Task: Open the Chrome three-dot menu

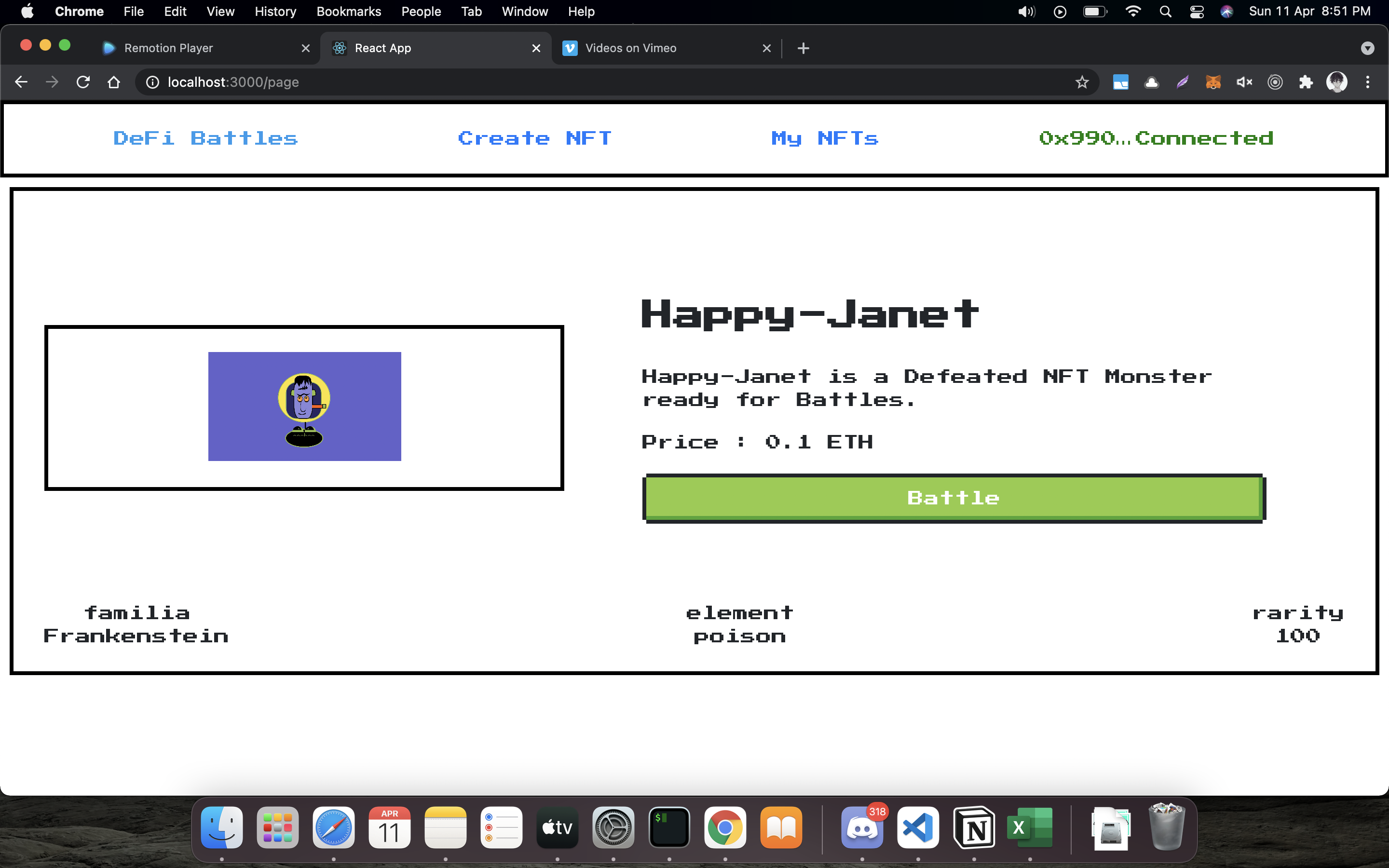Action: pos(1368,82)
